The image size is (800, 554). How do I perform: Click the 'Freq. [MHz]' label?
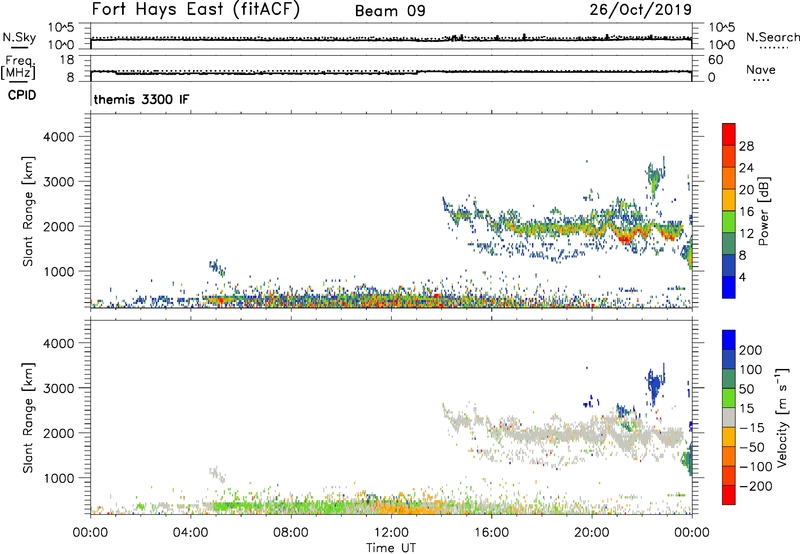pyautogui.click(x=19, y=67)
